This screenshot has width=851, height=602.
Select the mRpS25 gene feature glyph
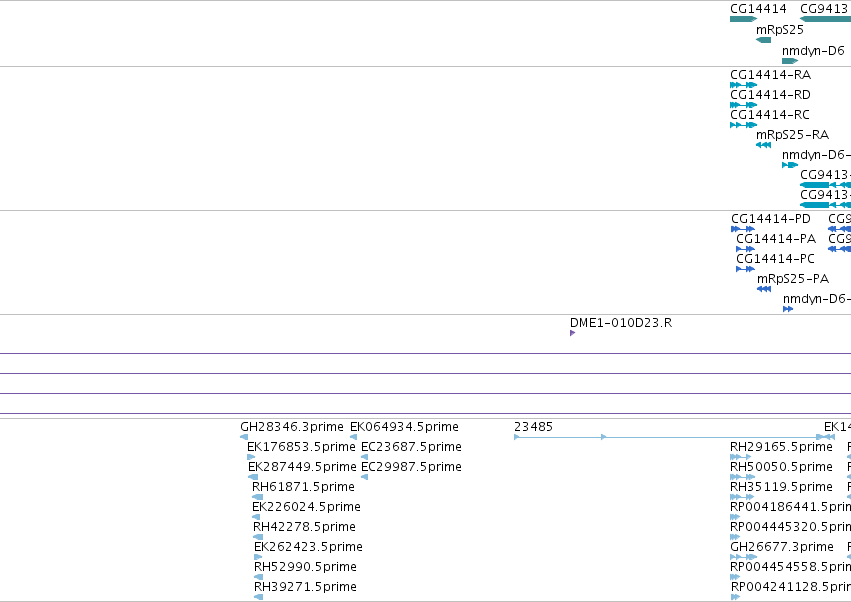pyautogui.click(x=764, y=40)
